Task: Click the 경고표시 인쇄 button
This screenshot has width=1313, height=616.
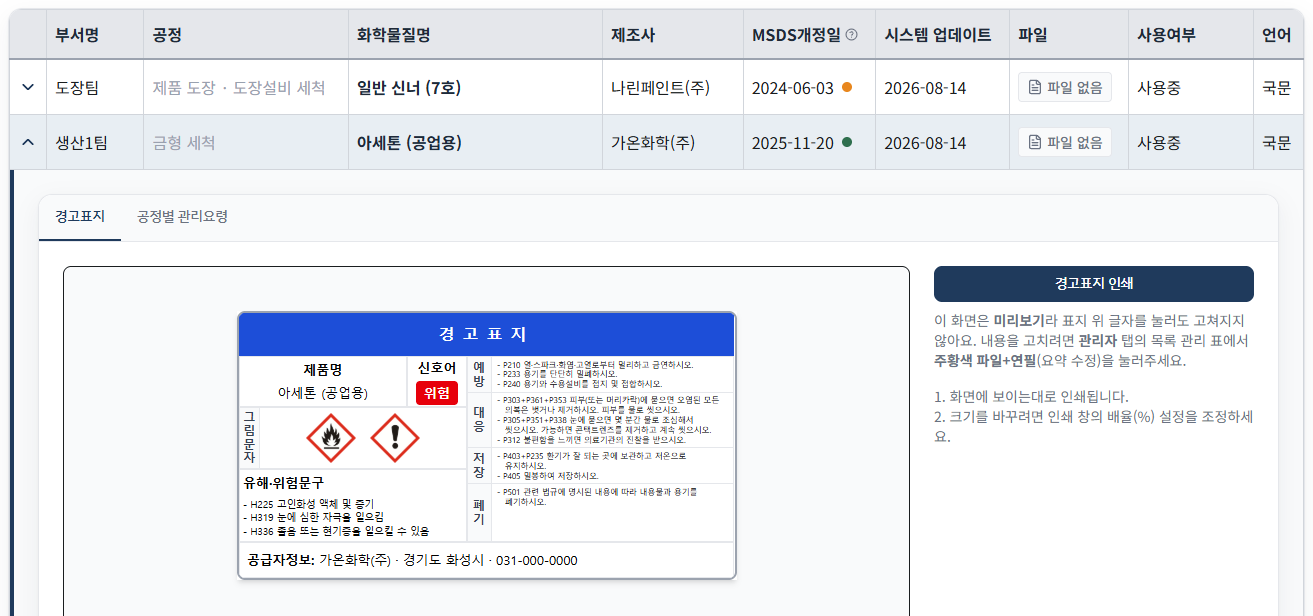Action: click(x=1093, y=284)
